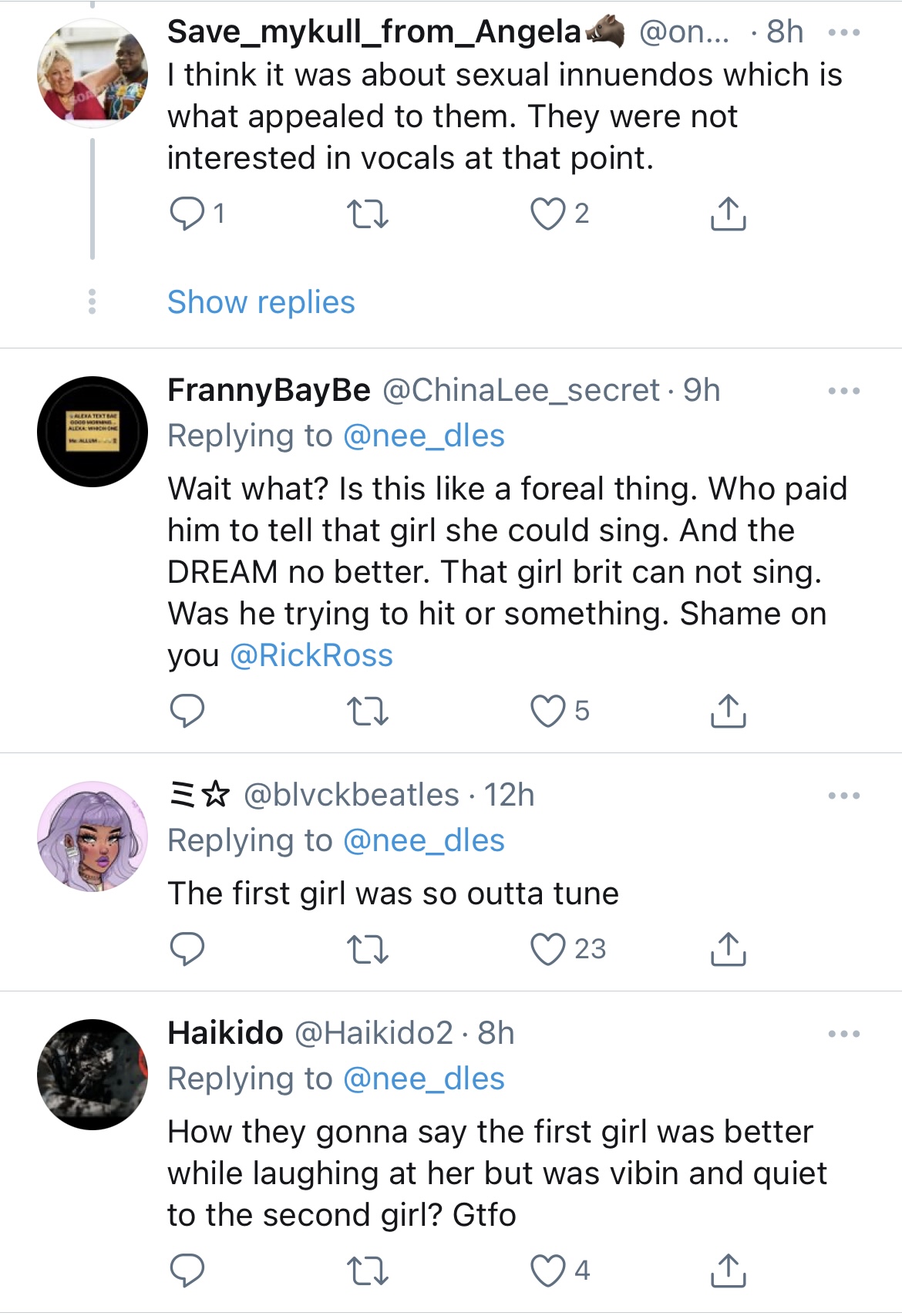Retweet the sexual innuendos tweet

367,214
